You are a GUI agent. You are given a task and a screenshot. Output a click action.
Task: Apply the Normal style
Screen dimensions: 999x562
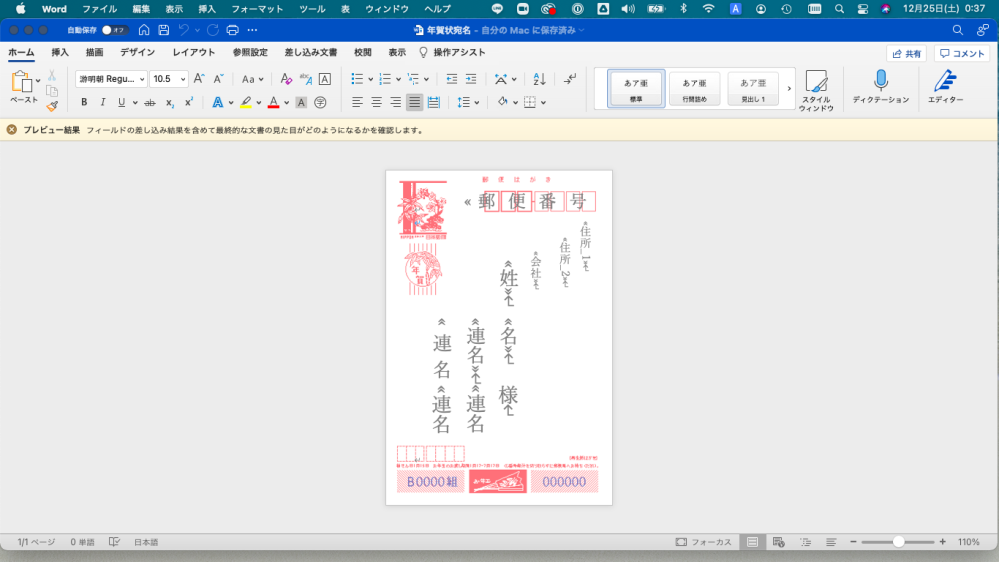click(x=636, y=89)
